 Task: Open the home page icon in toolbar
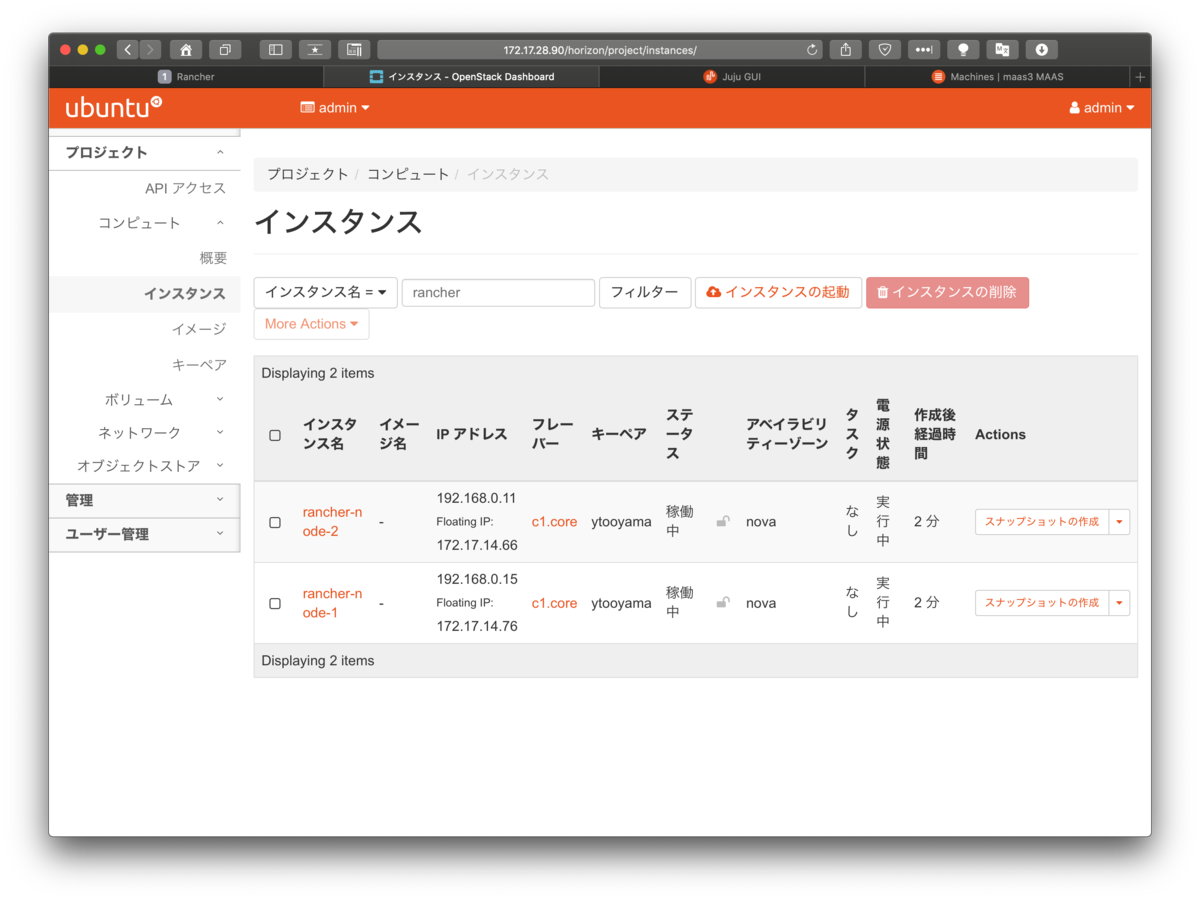pyautogui.click(x=186, y=49)
